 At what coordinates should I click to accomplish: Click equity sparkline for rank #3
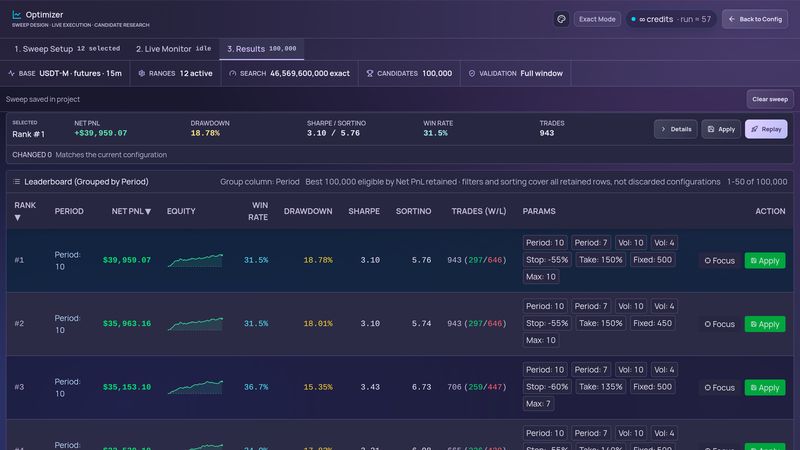pyautogui.click(x=195, y=387)
